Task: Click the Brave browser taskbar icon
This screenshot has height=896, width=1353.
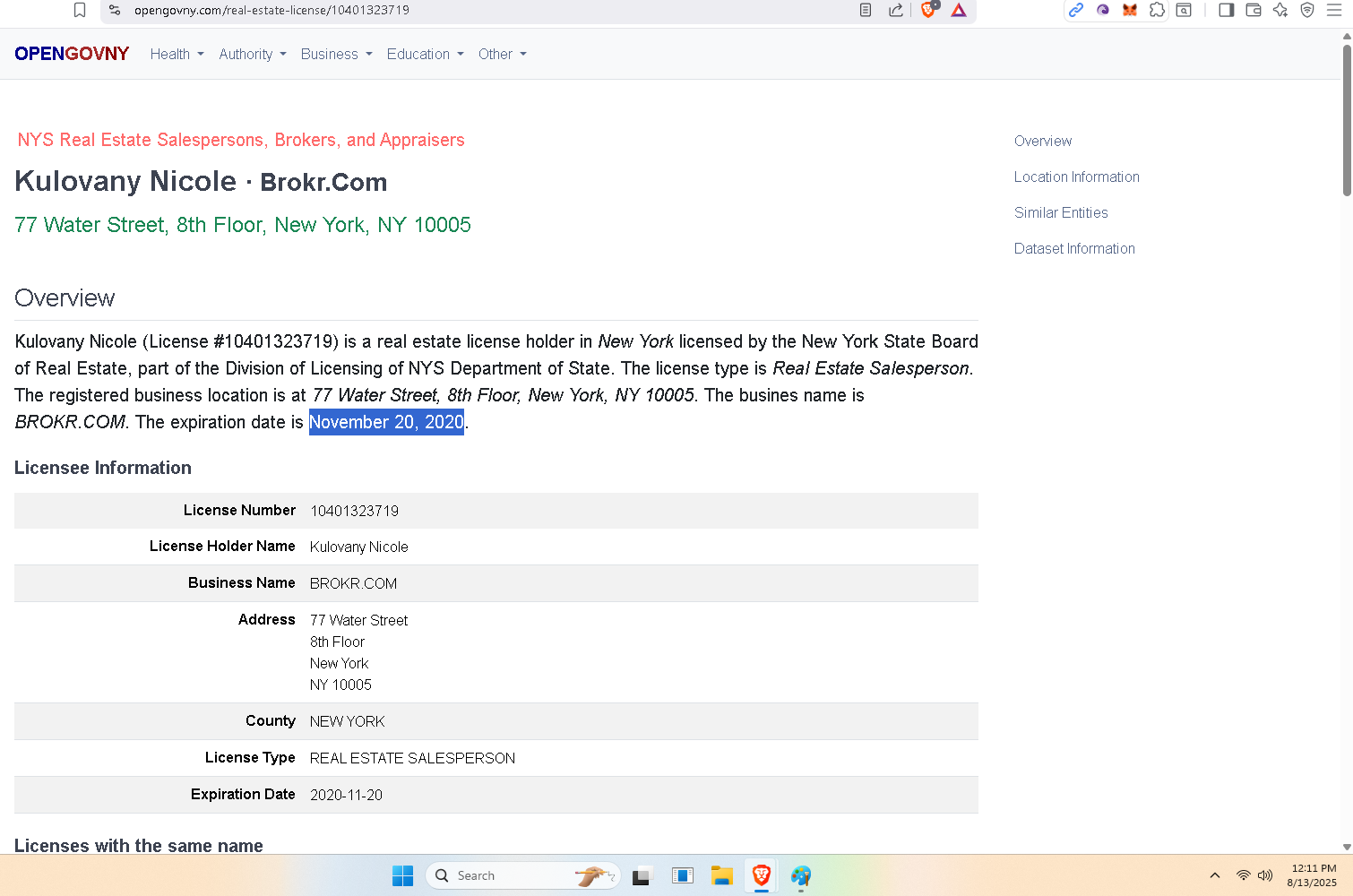Action: [x=762, y=875]
